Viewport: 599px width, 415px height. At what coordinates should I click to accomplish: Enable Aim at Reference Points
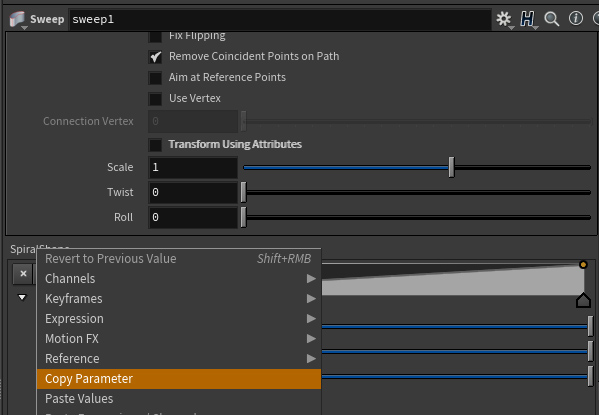coord(155,78)
